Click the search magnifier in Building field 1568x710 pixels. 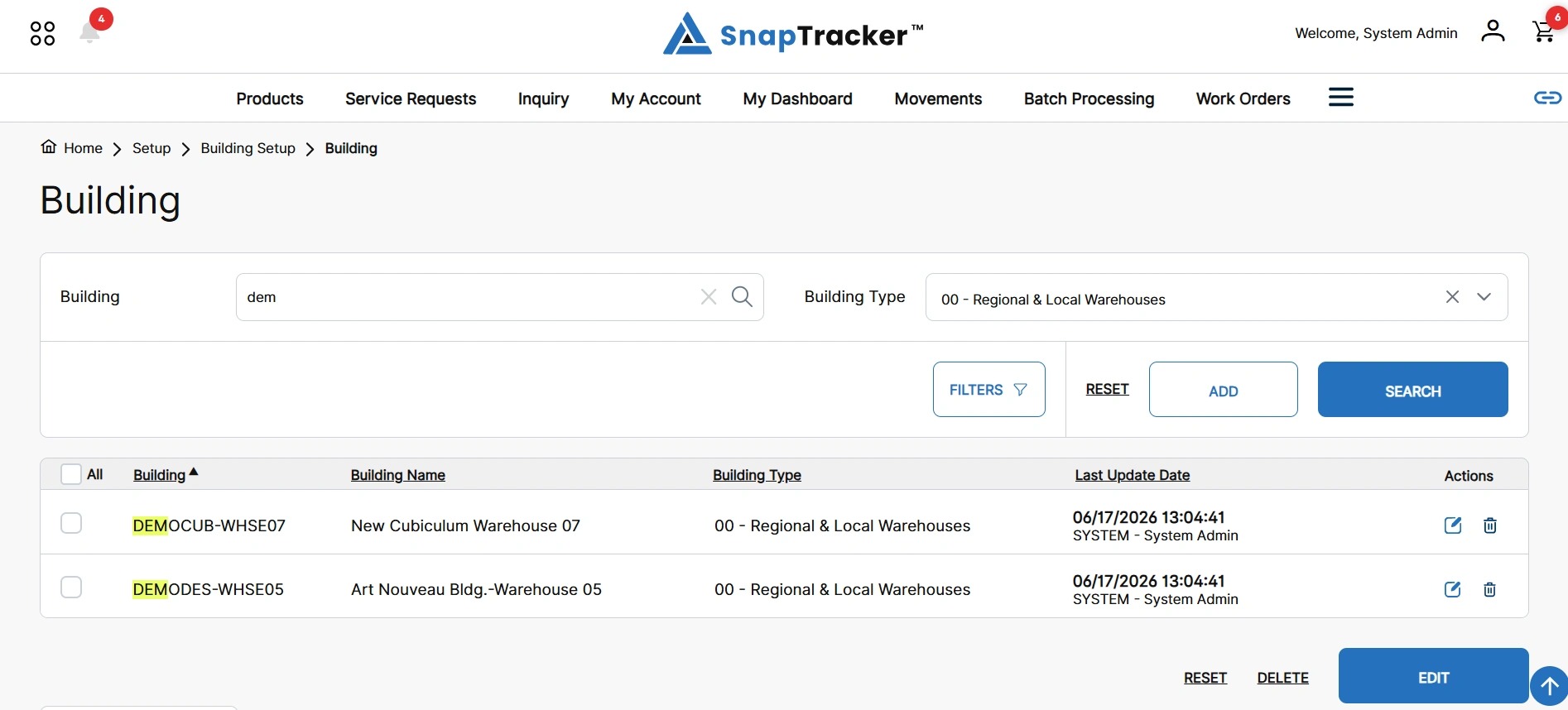tap(742, 296)
